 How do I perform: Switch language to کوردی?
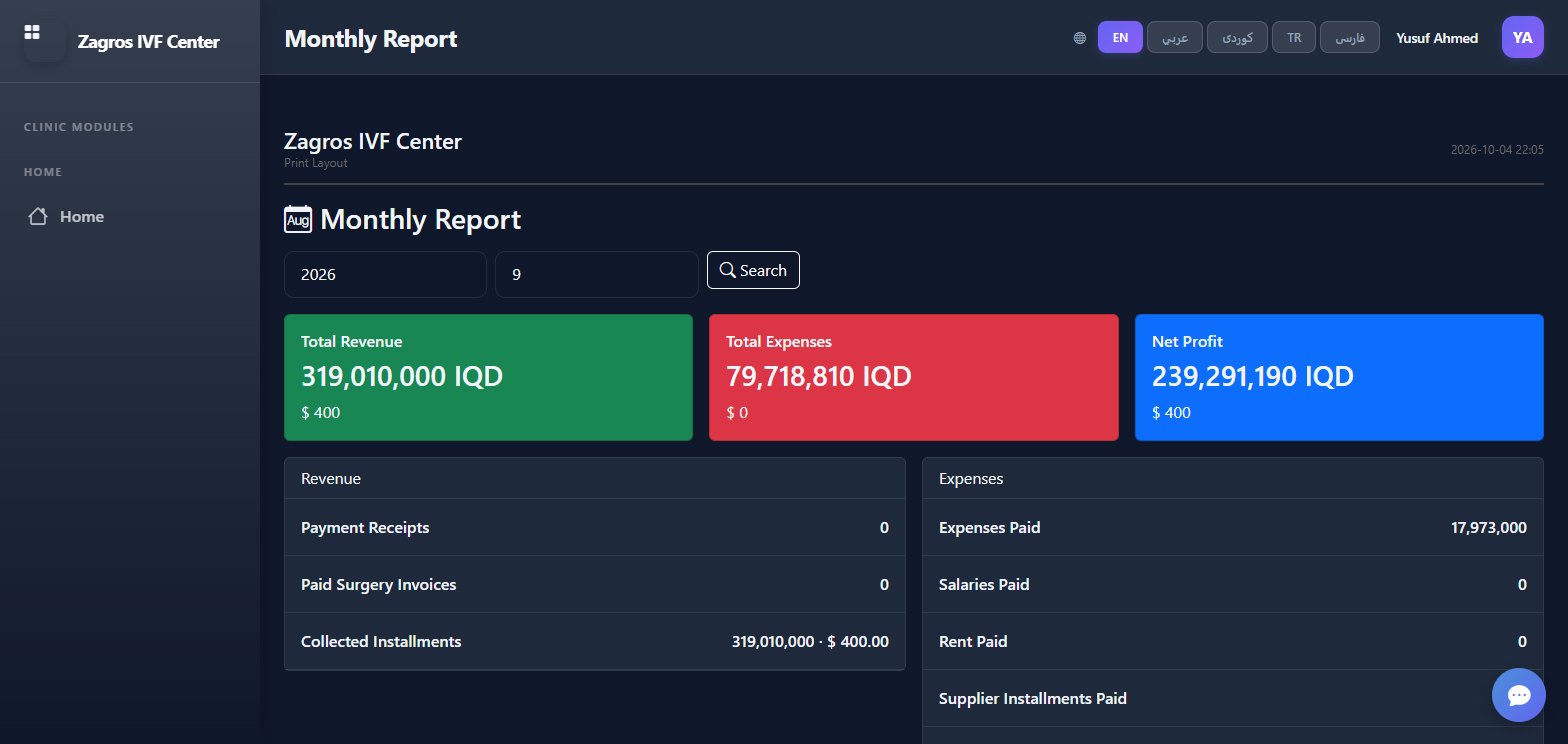[1238, 38]
